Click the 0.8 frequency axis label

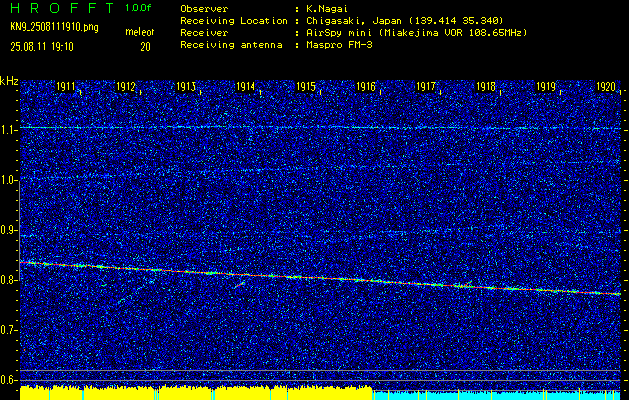tap(7, 280)
